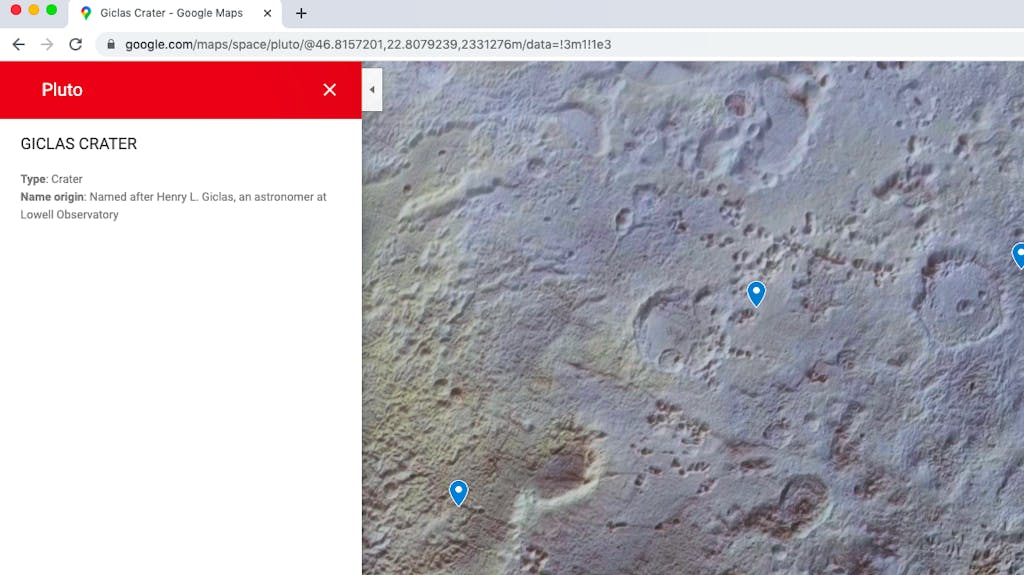Collapse the side panel with arrow

(x=372, y=90)
